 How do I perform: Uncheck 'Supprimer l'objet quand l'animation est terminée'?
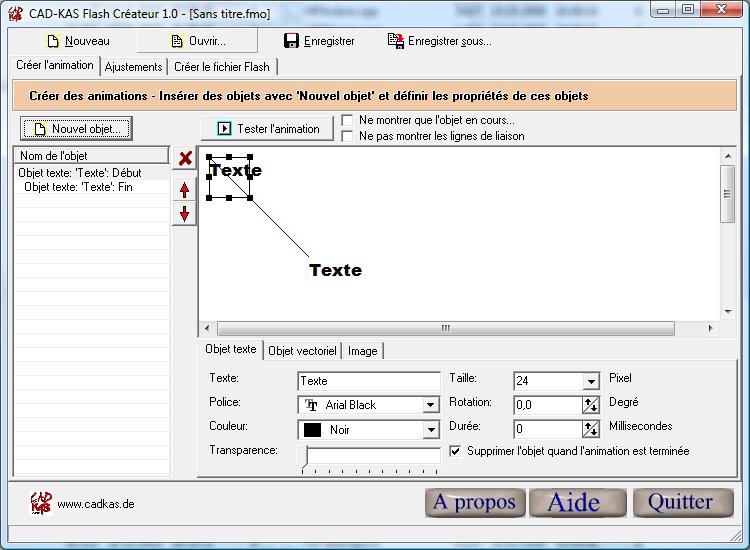[x=456, y=451]
